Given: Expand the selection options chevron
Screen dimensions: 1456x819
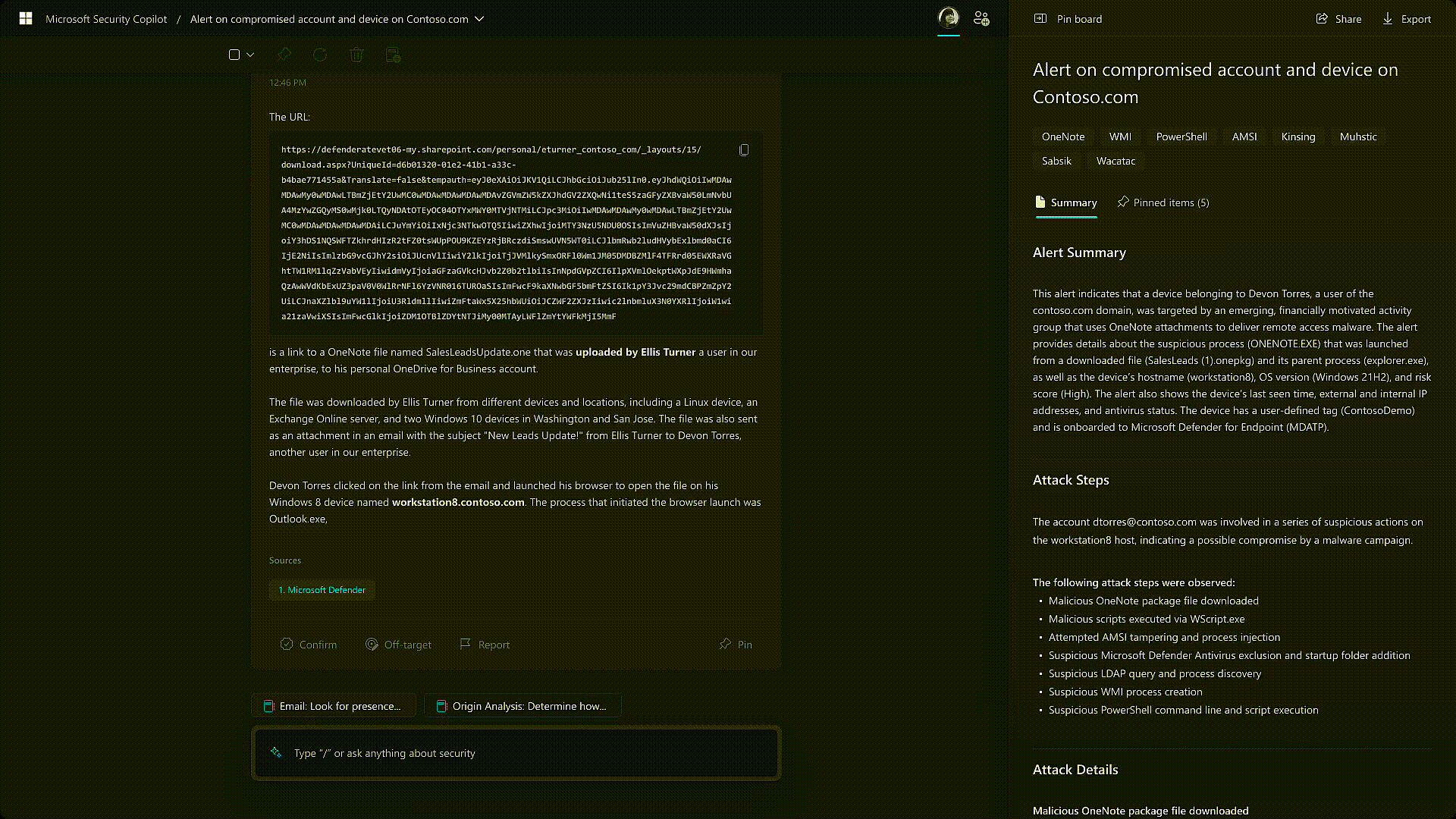Looking at the screenshot, I should pyautogui.click(x=250, y=55).
